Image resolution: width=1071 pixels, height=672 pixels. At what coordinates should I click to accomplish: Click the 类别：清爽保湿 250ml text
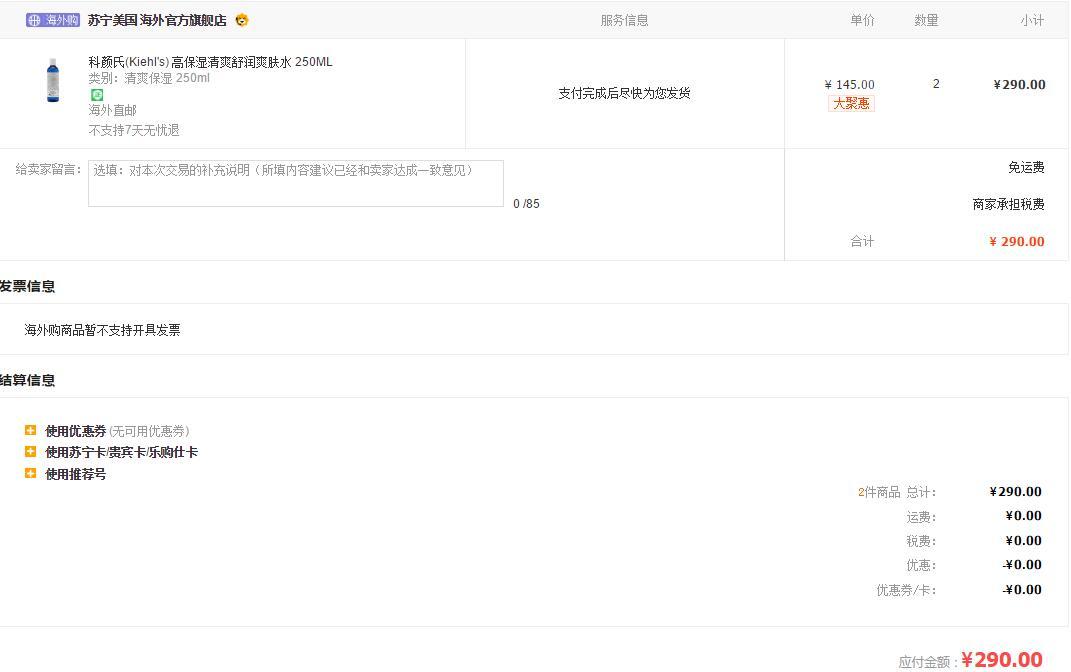point(149,79)
